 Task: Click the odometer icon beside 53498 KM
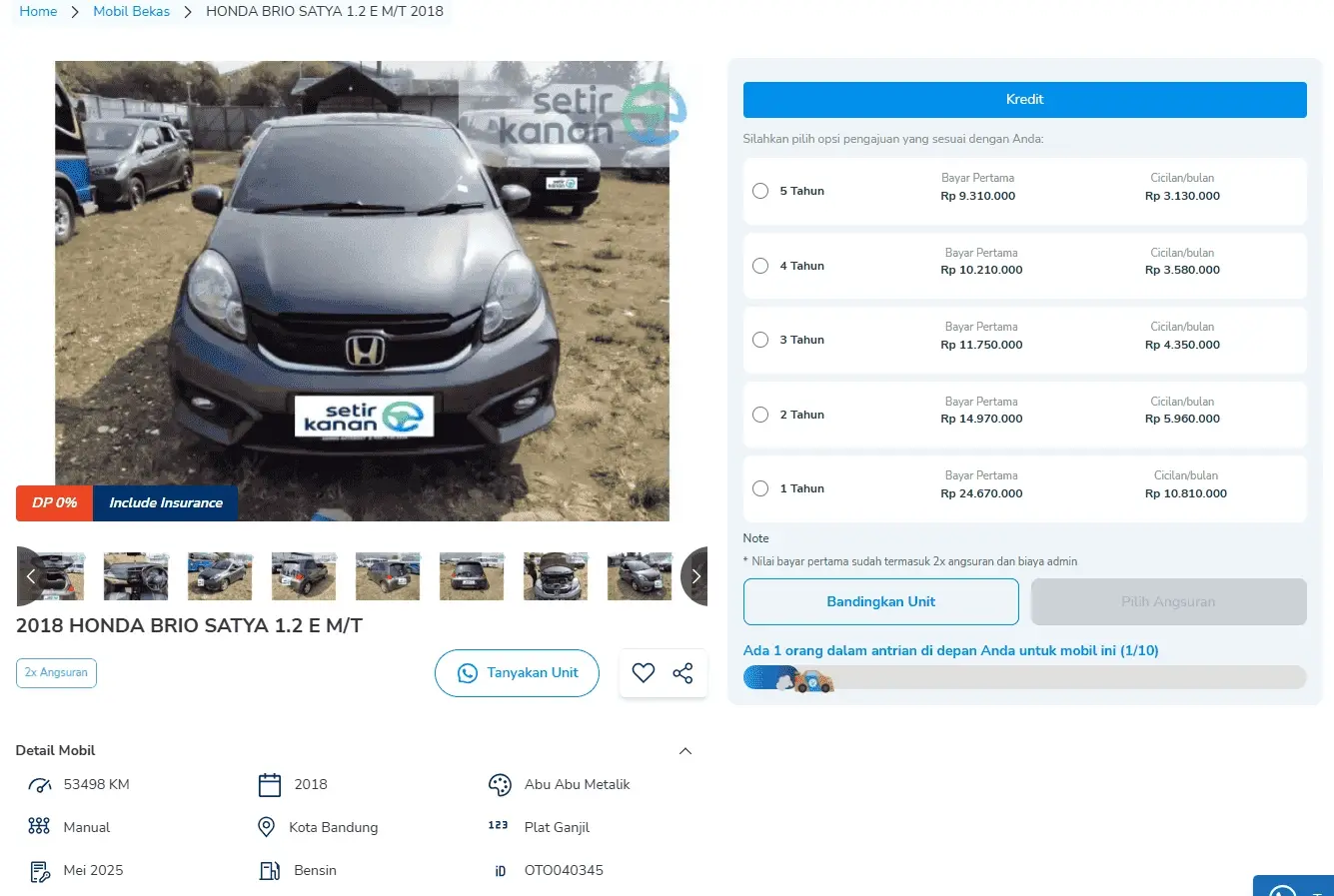(40, 785)
